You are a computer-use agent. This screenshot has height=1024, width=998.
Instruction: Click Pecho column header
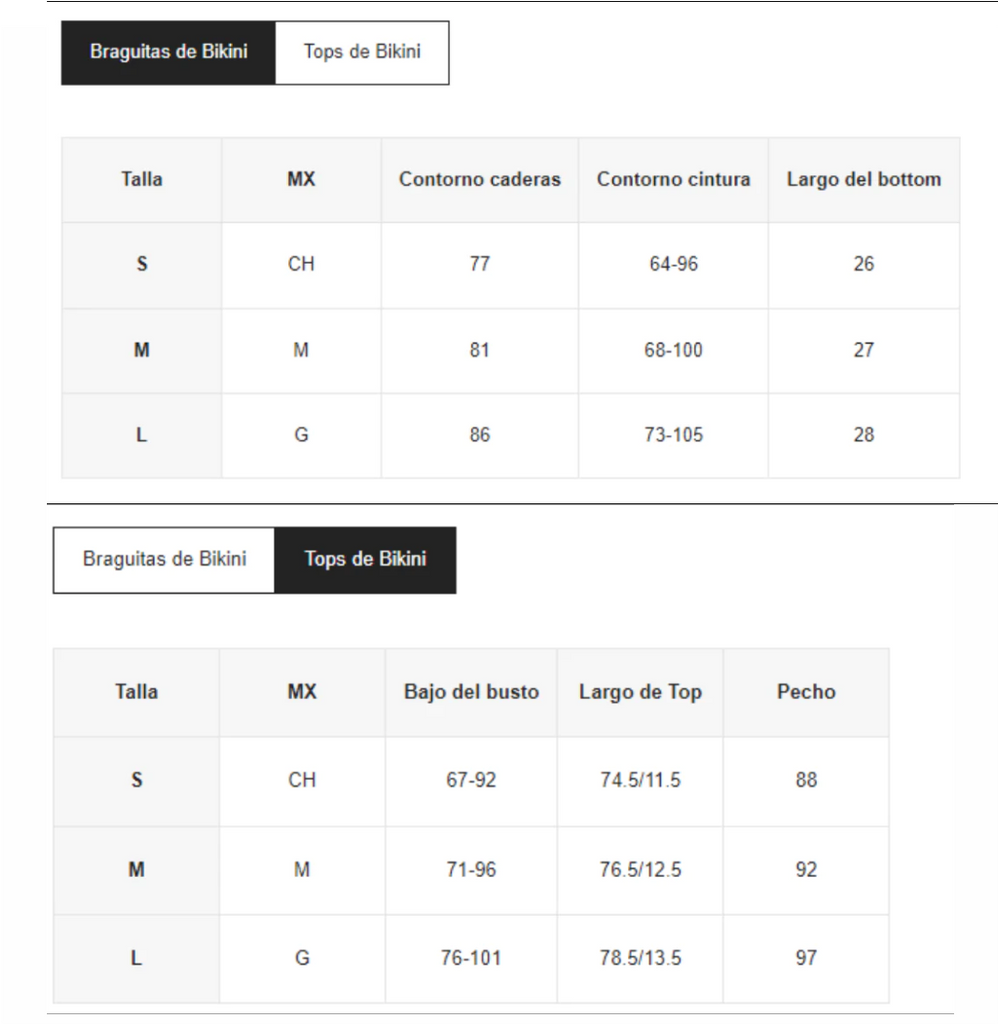[806, 692]
